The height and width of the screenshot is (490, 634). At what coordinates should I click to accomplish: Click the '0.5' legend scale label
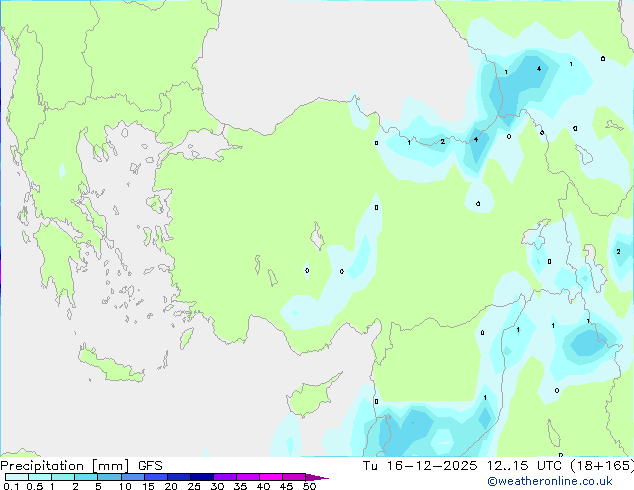35,486
